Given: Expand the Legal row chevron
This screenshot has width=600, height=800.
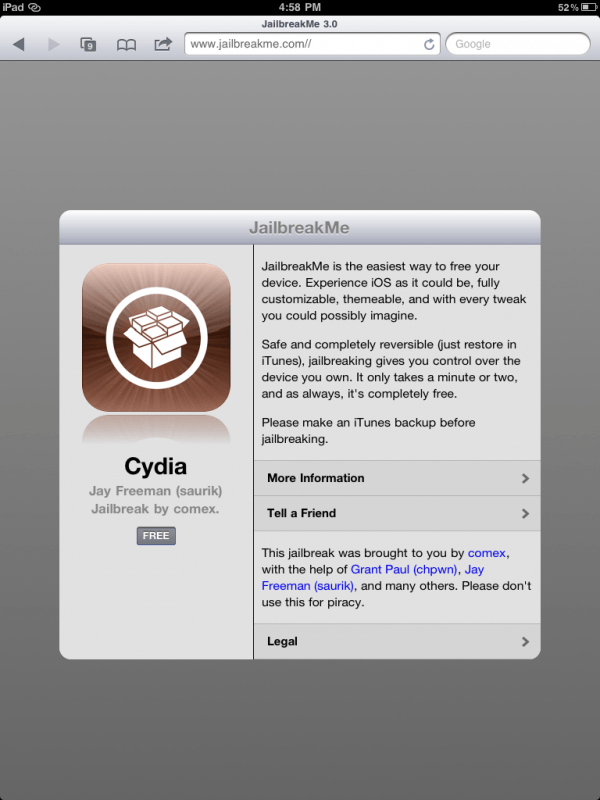Looking at the screenshot, I should coord(525,641).
